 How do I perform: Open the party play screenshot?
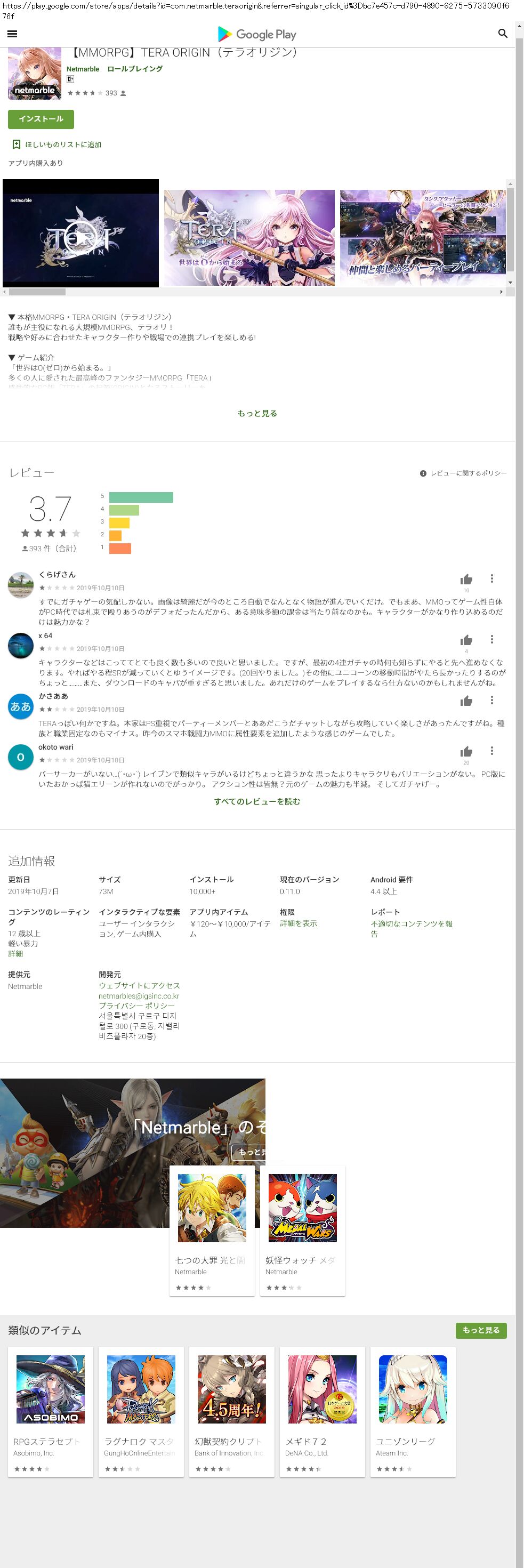(423, 237)
